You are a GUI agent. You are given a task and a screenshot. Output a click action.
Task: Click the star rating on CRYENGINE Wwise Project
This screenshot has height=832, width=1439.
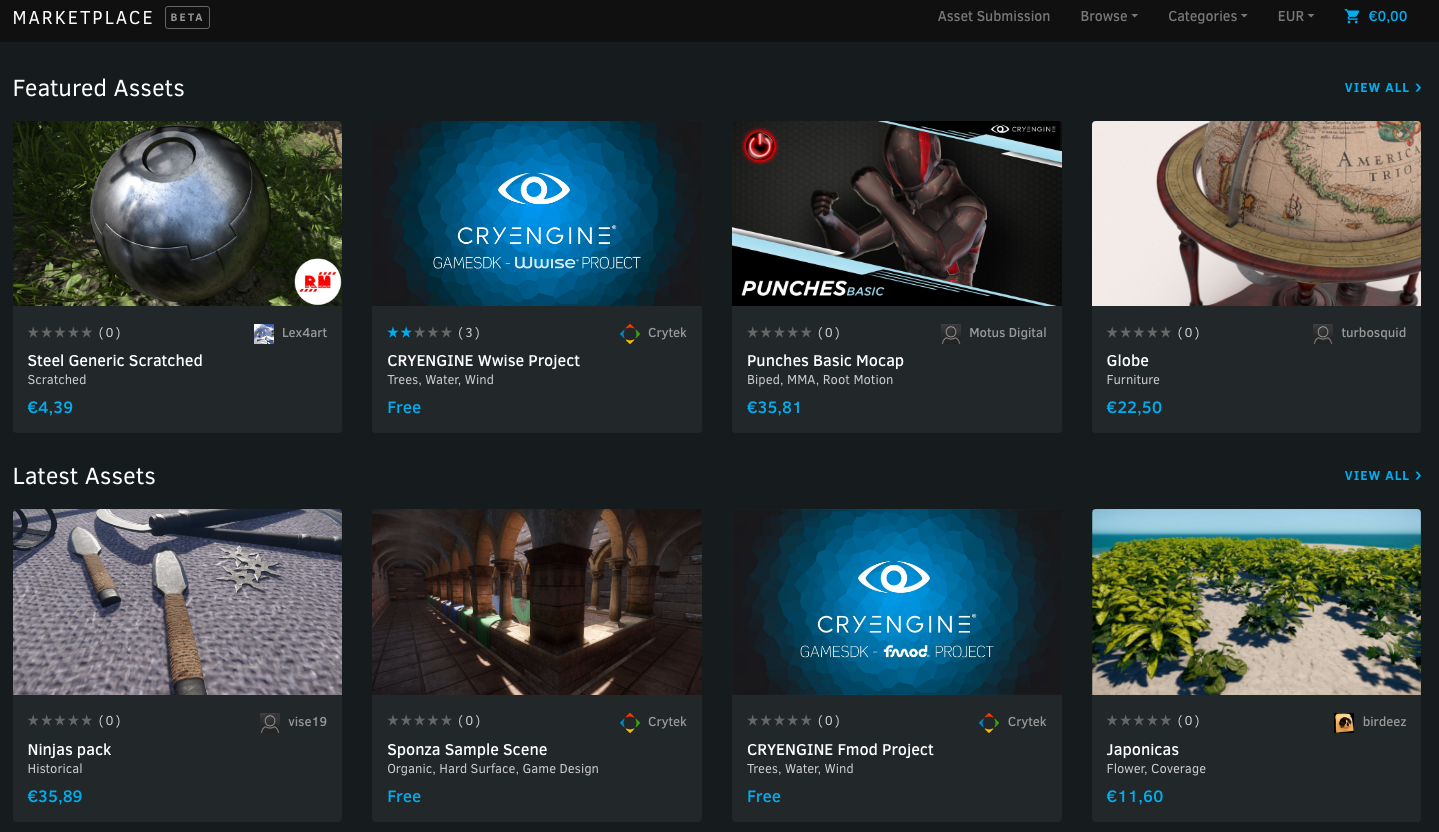pyautogui.click(x=419, y=333)
